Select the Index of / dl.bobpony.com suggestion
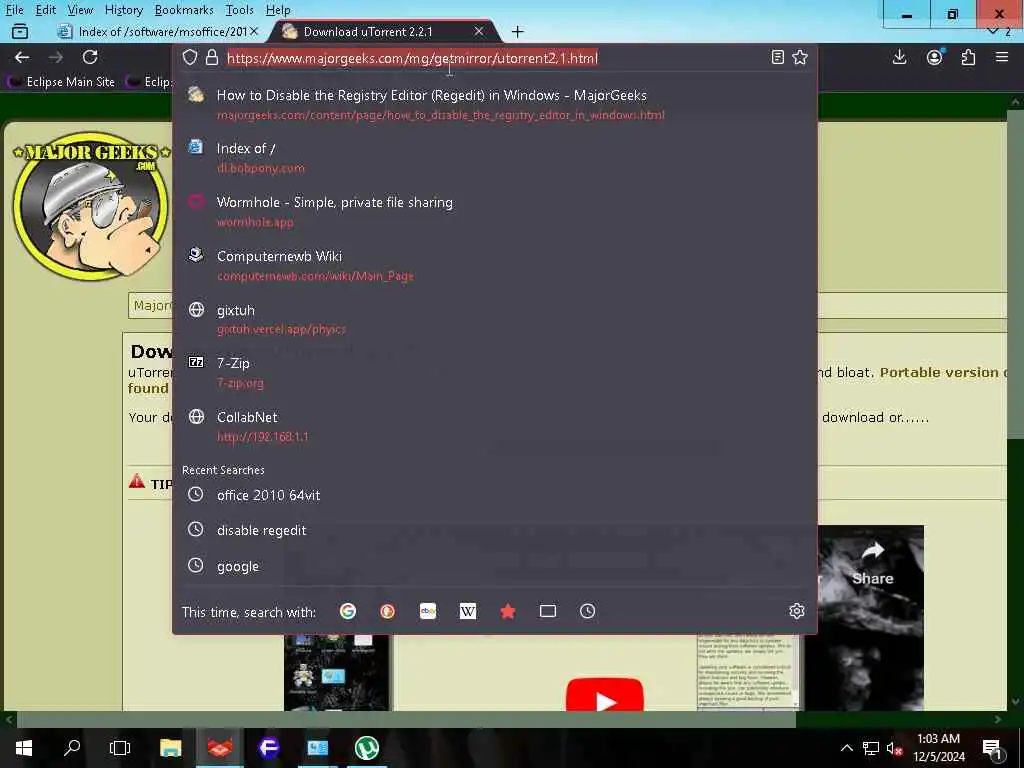This screenshot has width=1024, height=768. tap(494, 157)
